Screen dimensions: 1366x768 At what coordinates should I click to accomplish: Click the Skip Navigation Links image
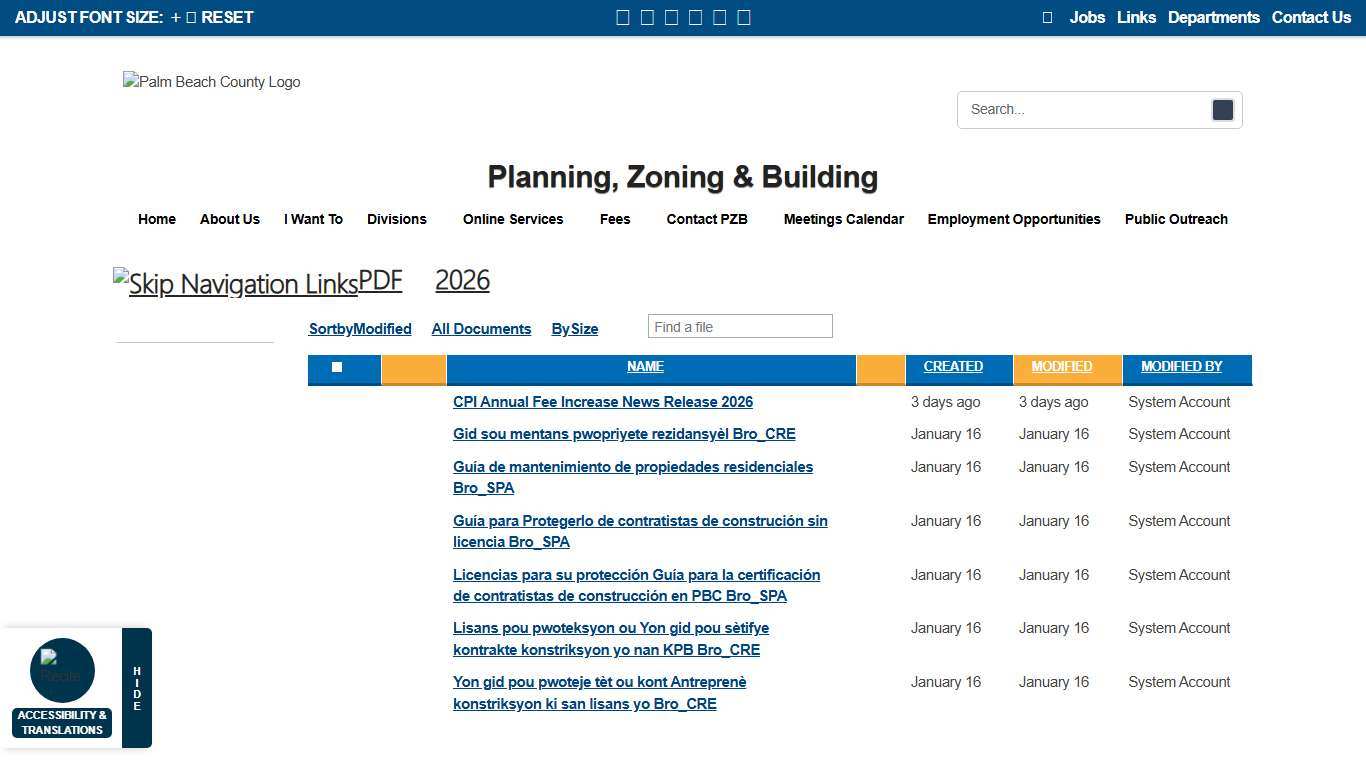[x=236, y=284]
